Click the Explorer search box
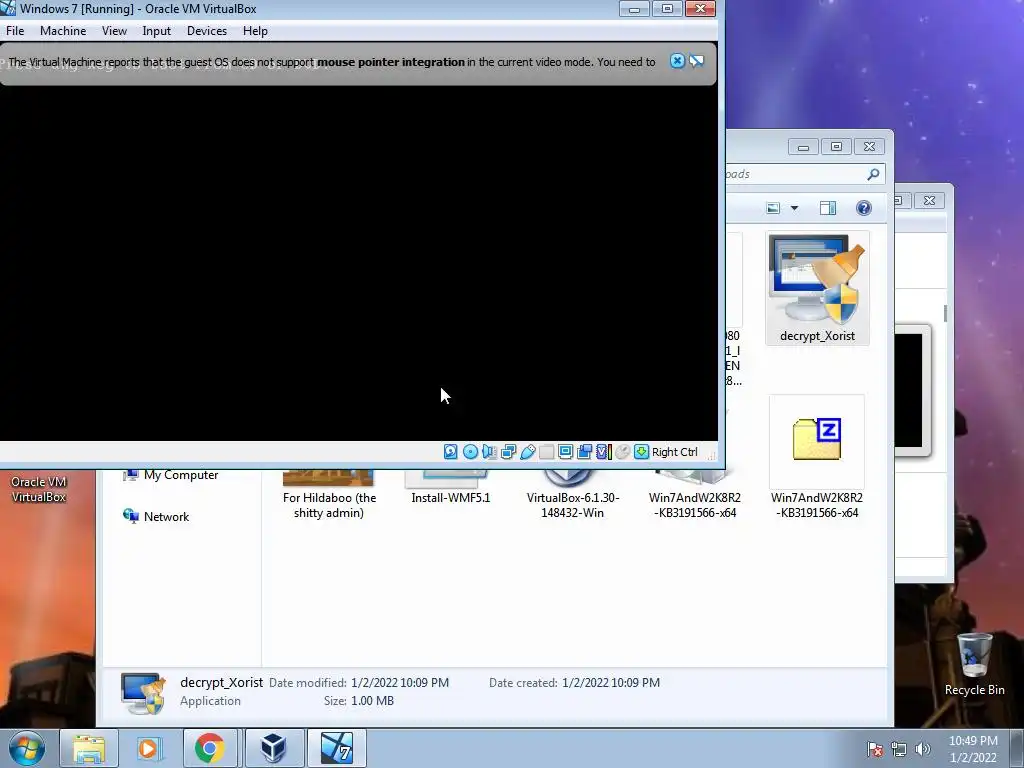Viewport: 1024px width, 768px height. (x=805, y=174)
